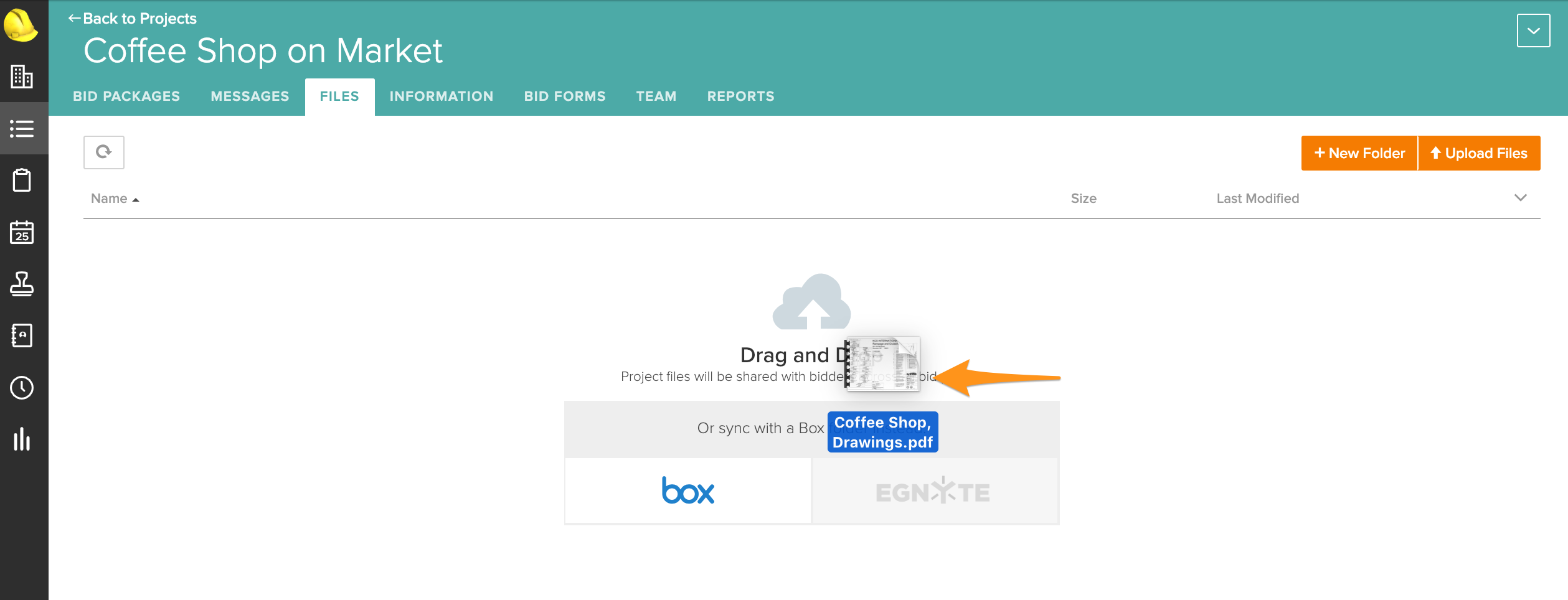Click the Upload Files button

pos(1479,153)
